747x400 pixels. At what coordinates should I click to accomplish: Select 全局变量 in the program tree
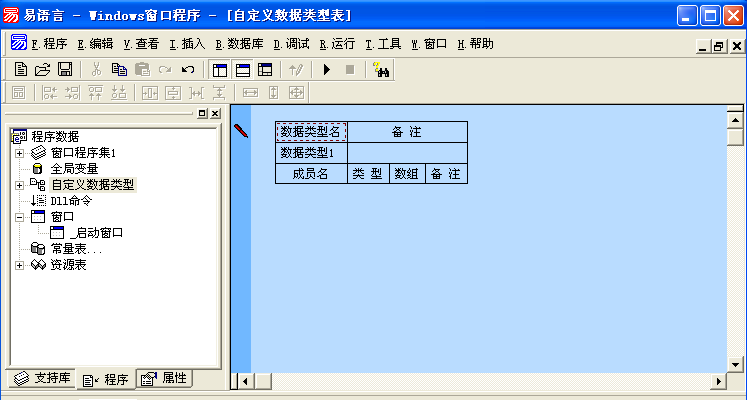74,169
